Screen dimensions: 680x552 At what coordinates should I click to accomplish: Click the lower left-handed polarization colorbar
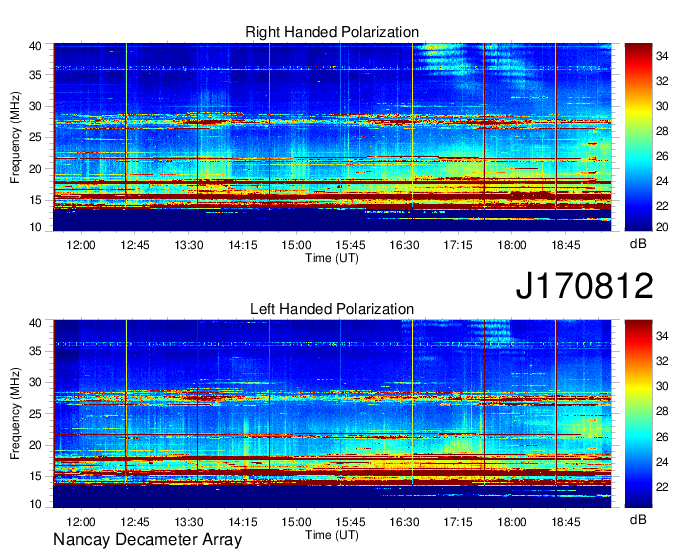pyautogui.click(x=638, y=414)
